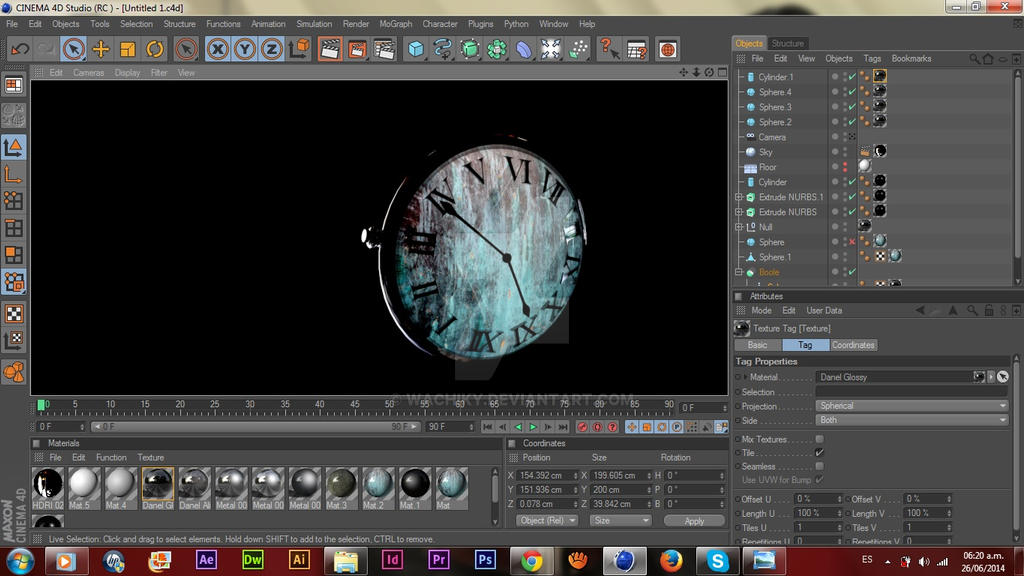
Task: Render active view with clapperboard icon
Action: pyautogui.click(x=330, y=49)
